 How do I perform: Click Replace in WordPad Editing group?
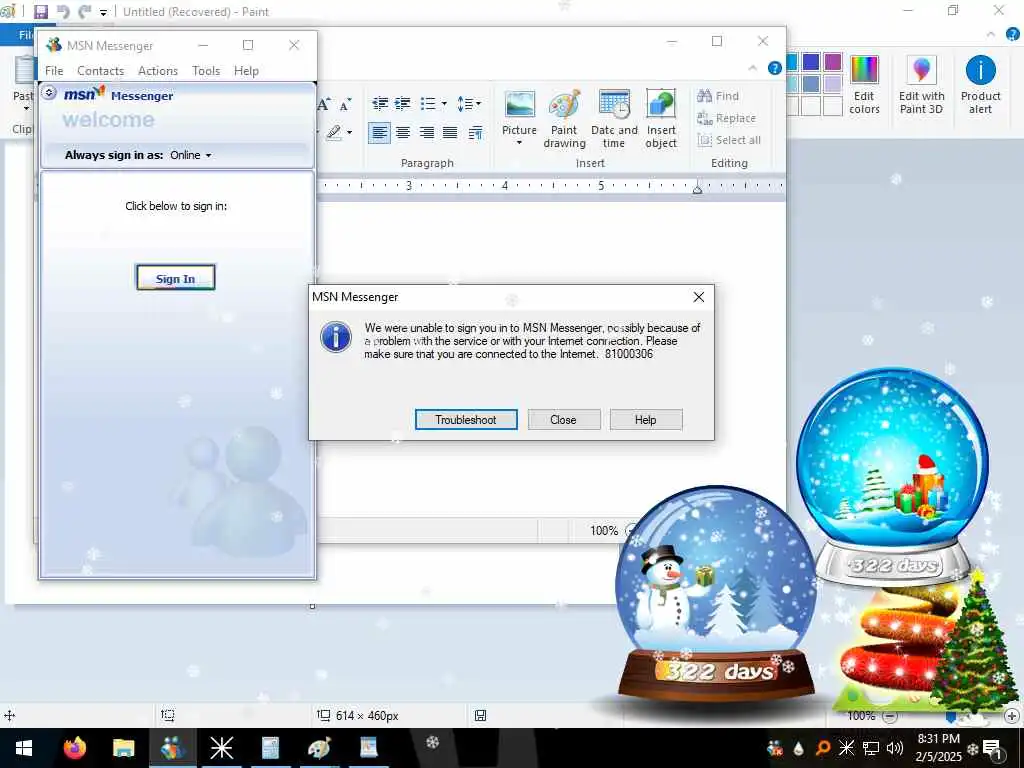click(726, 118)
